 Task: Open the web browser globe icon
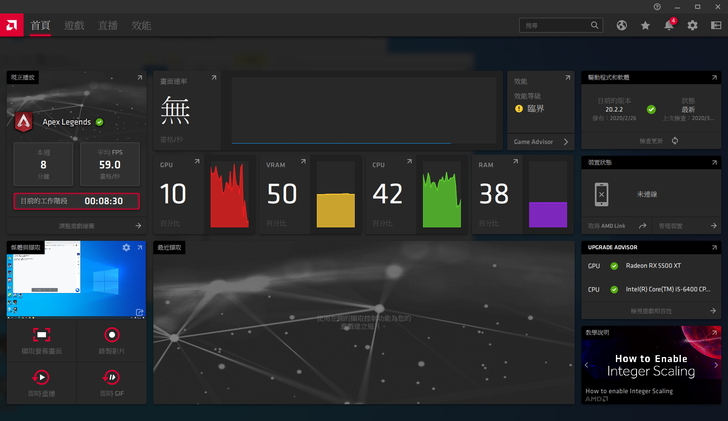[622, 26]
